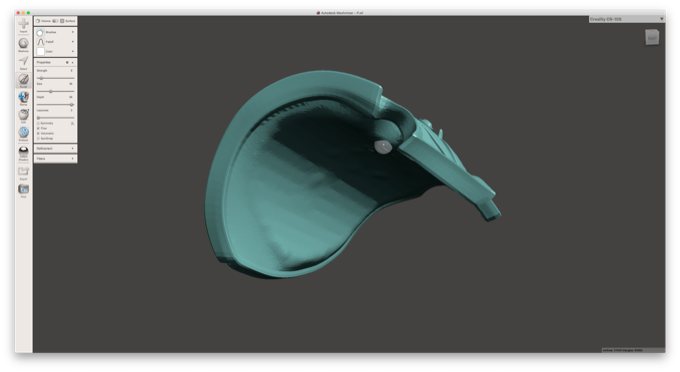Enable the Symmetry checkbox
This screenshot has height=372, width=680.
point(38,124)
